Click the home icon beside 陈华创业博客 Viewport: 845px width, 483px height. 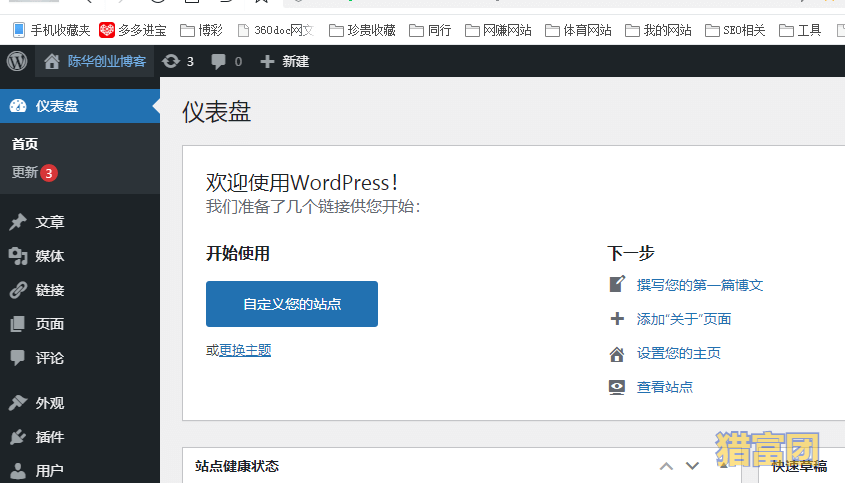[x=52, y=61]
